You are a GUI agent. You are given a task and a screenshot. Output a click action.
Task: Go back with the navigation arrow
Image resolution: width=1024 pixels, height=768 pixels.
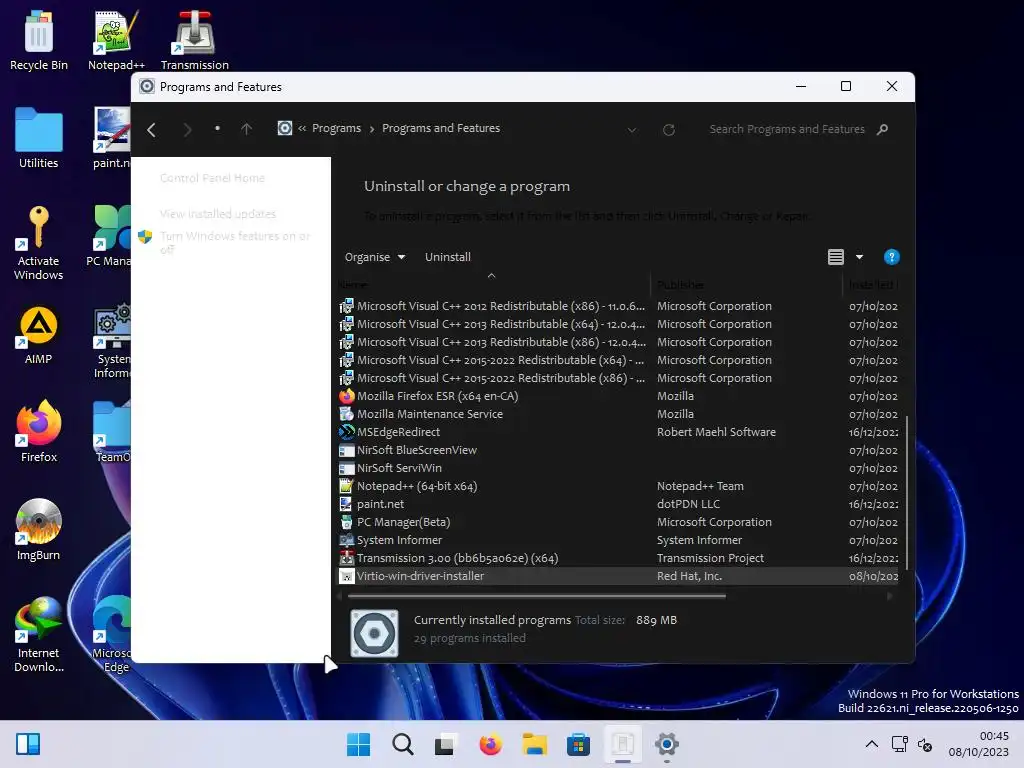pos(152,129)
